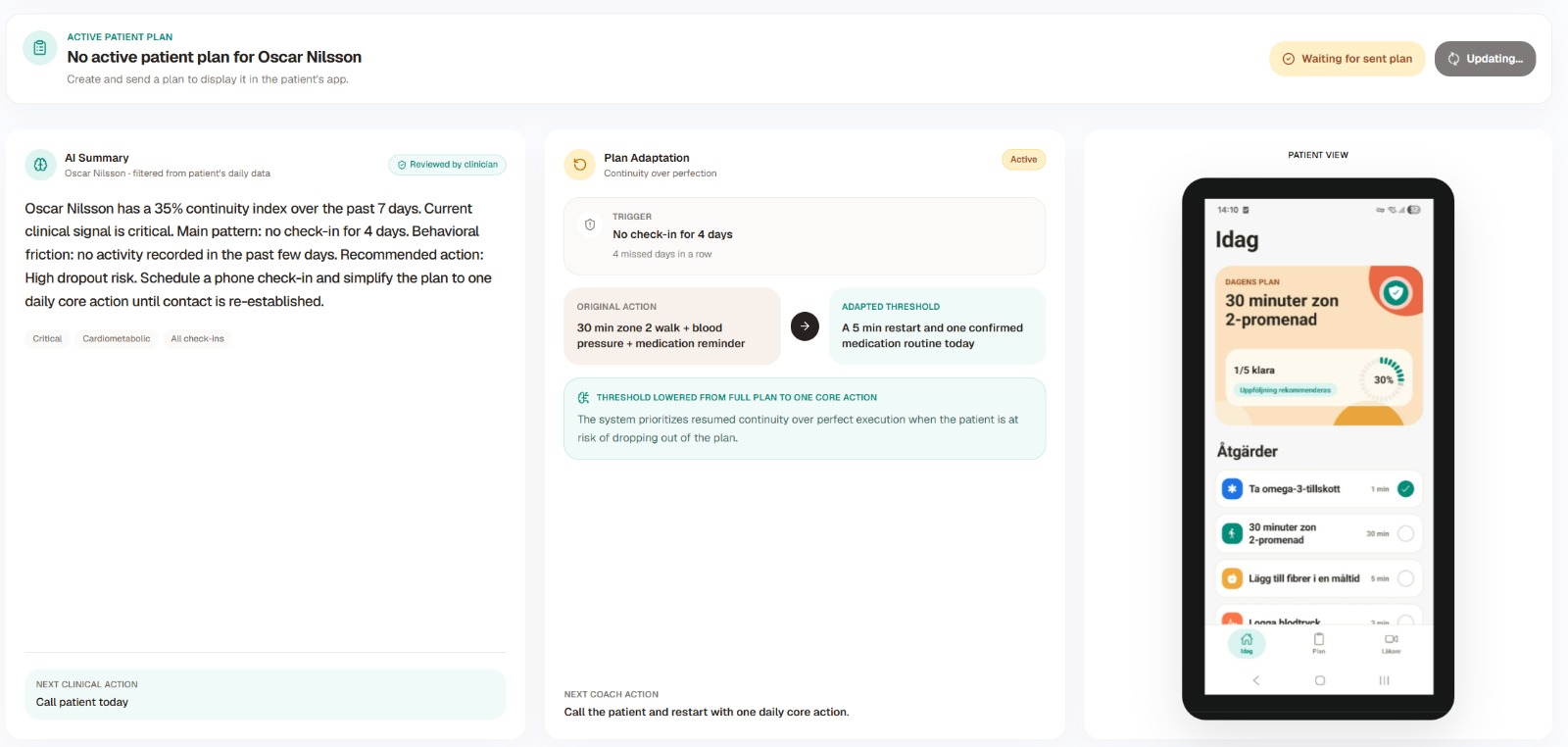The width and height of the screenshot is (1568, 747).
Task: Click the blue star icon for omega-3 action
Action: pos(1232,488)
